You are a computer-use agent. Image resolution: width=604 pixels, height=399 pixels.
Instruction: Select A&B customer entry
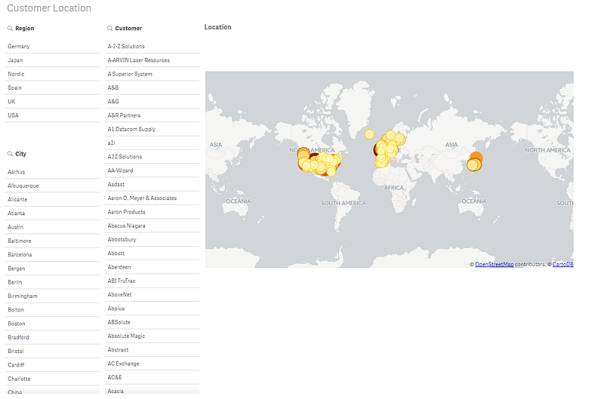click(x=152, y=88)
